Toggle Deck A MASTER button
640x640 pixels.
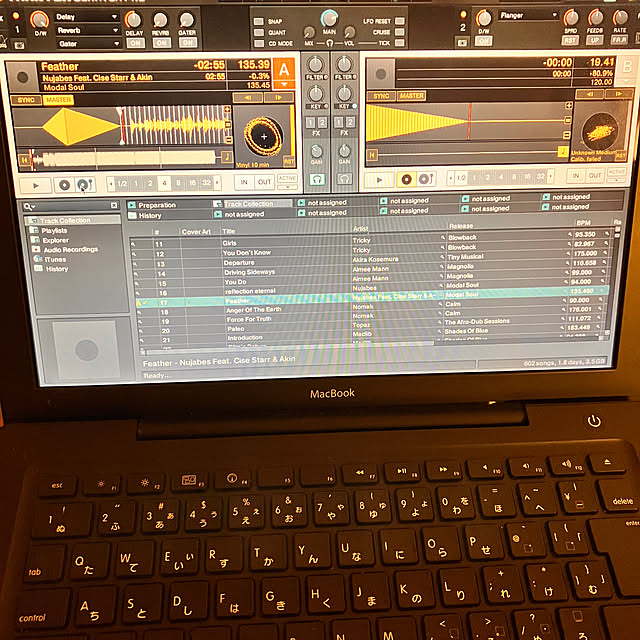click(x=58, y=100)
